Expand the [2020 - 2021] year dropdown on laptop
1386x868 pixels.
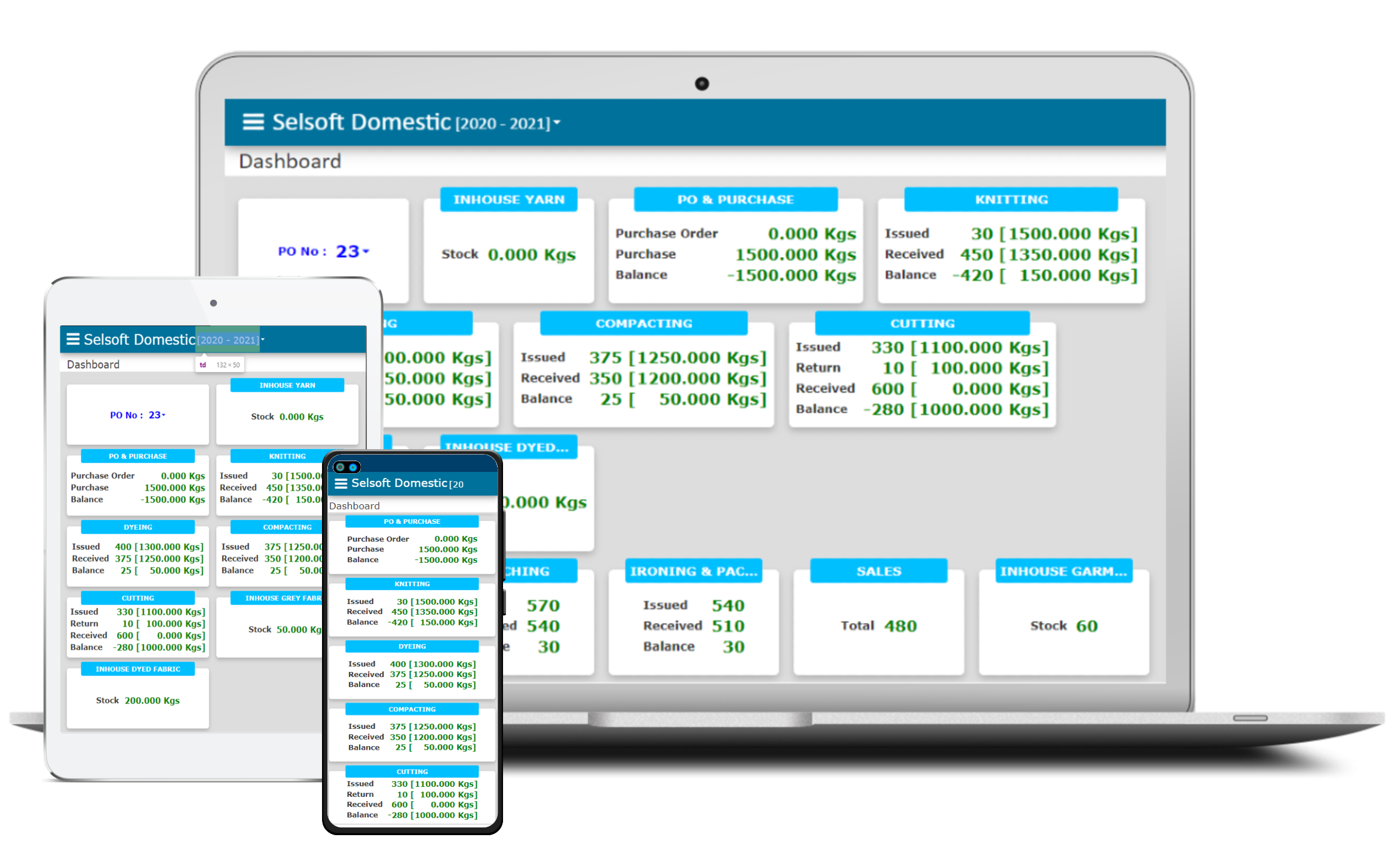(x=508, y=123)
